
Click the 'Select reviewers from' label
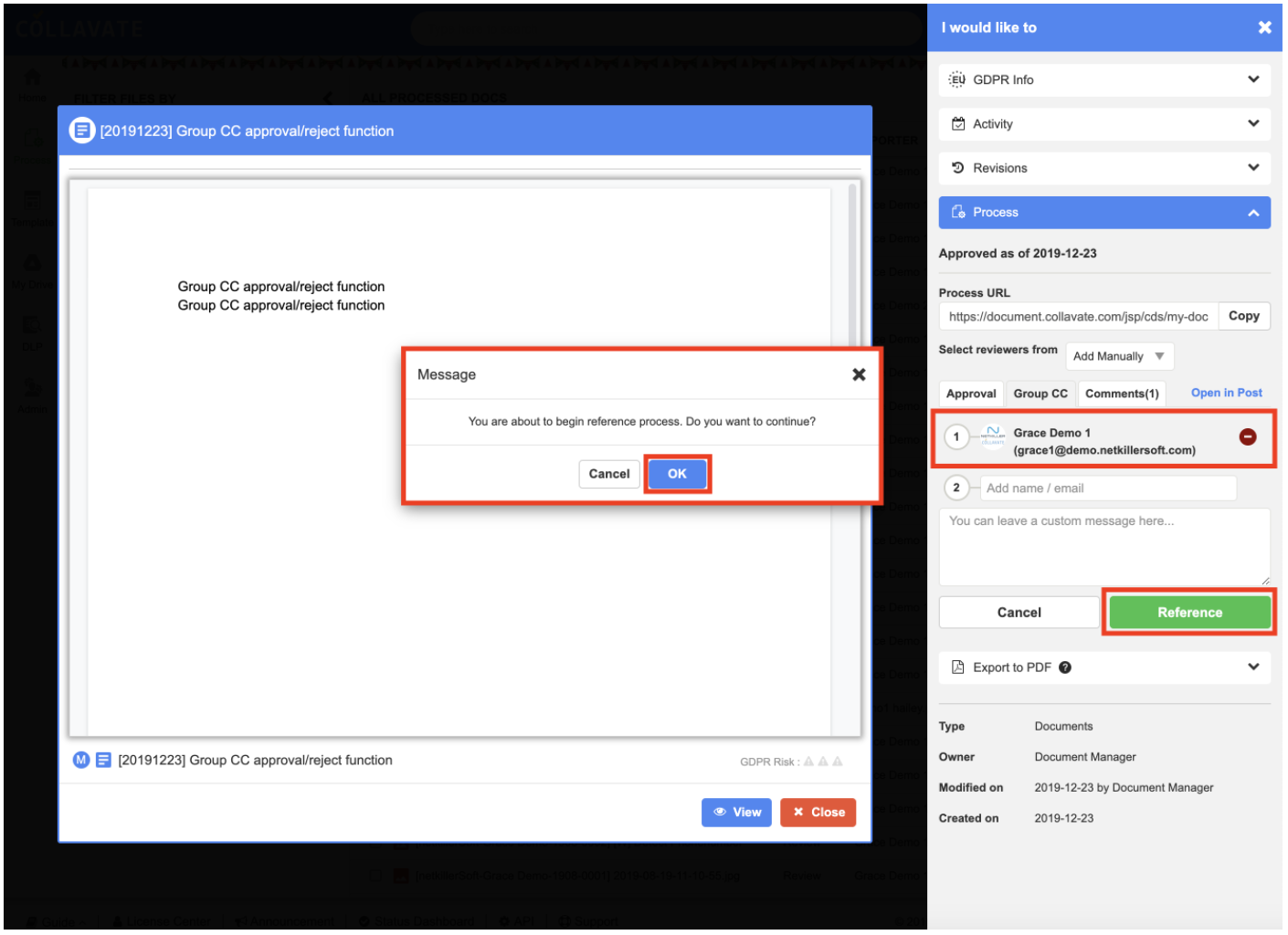click(998, 350)
